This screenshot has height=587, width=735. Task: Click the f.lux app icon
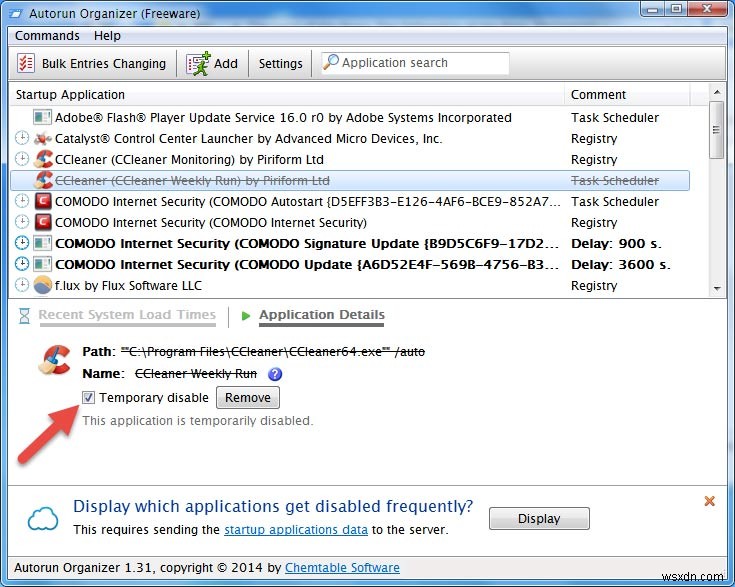click(x=43, y=285)
